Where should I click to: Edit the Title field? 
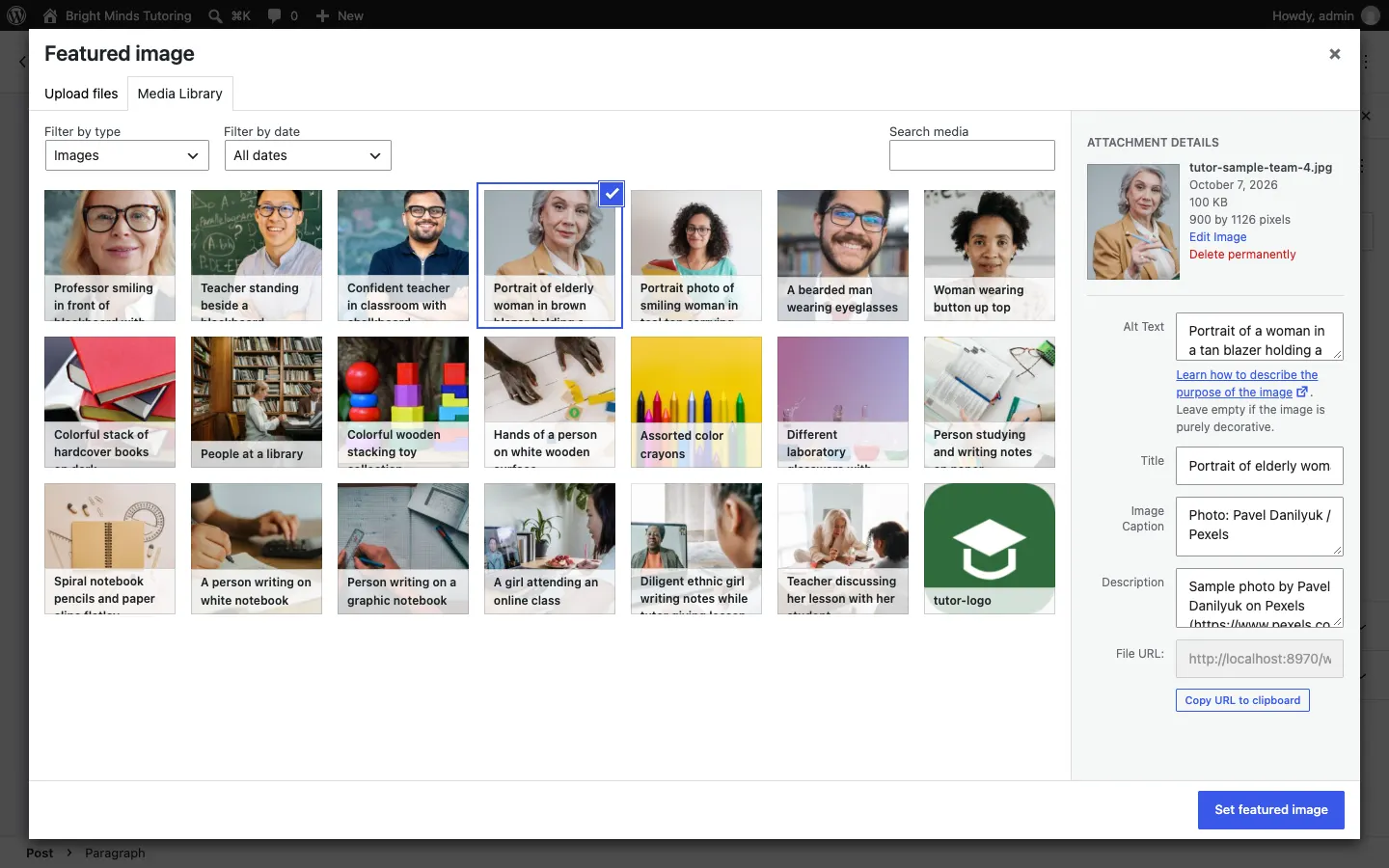click(x=1260, y=466)
